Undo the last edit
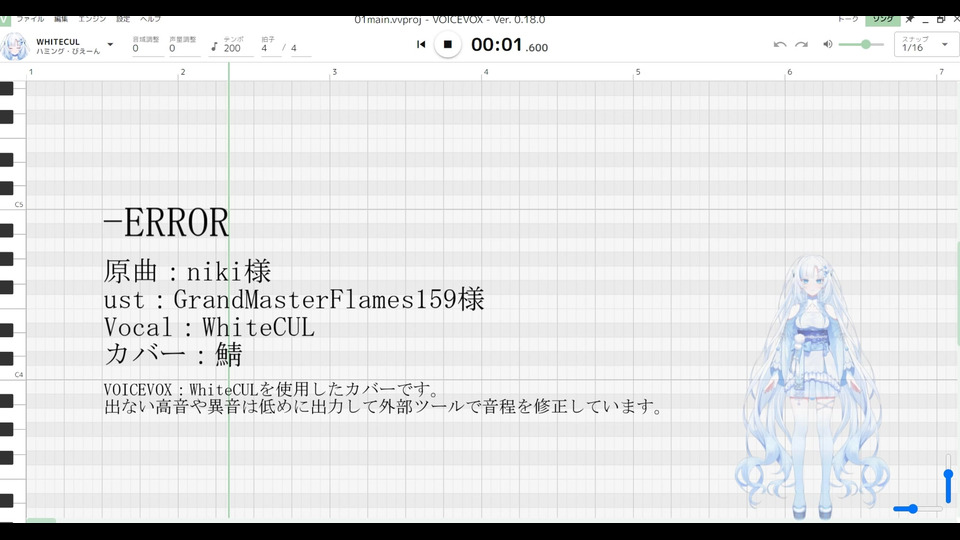The image size is (960, 540). pos(779,44)
